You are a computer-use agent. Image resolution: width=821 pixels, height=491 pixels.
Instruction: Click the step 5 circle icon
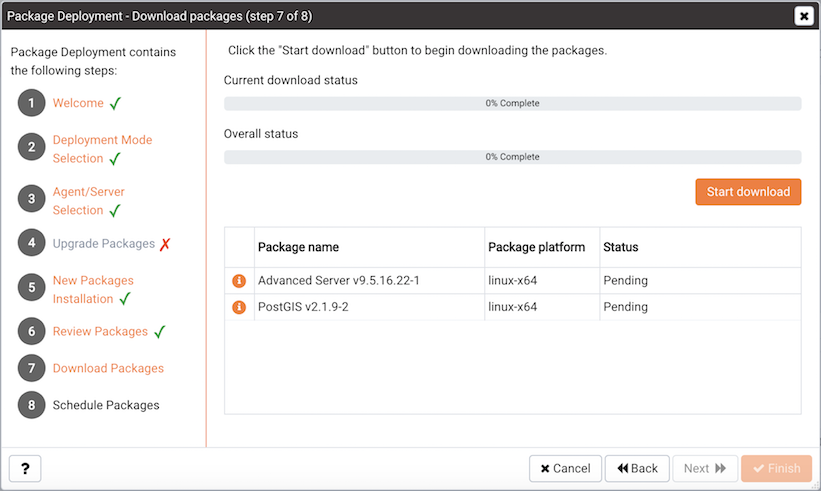tap(31, 287)
